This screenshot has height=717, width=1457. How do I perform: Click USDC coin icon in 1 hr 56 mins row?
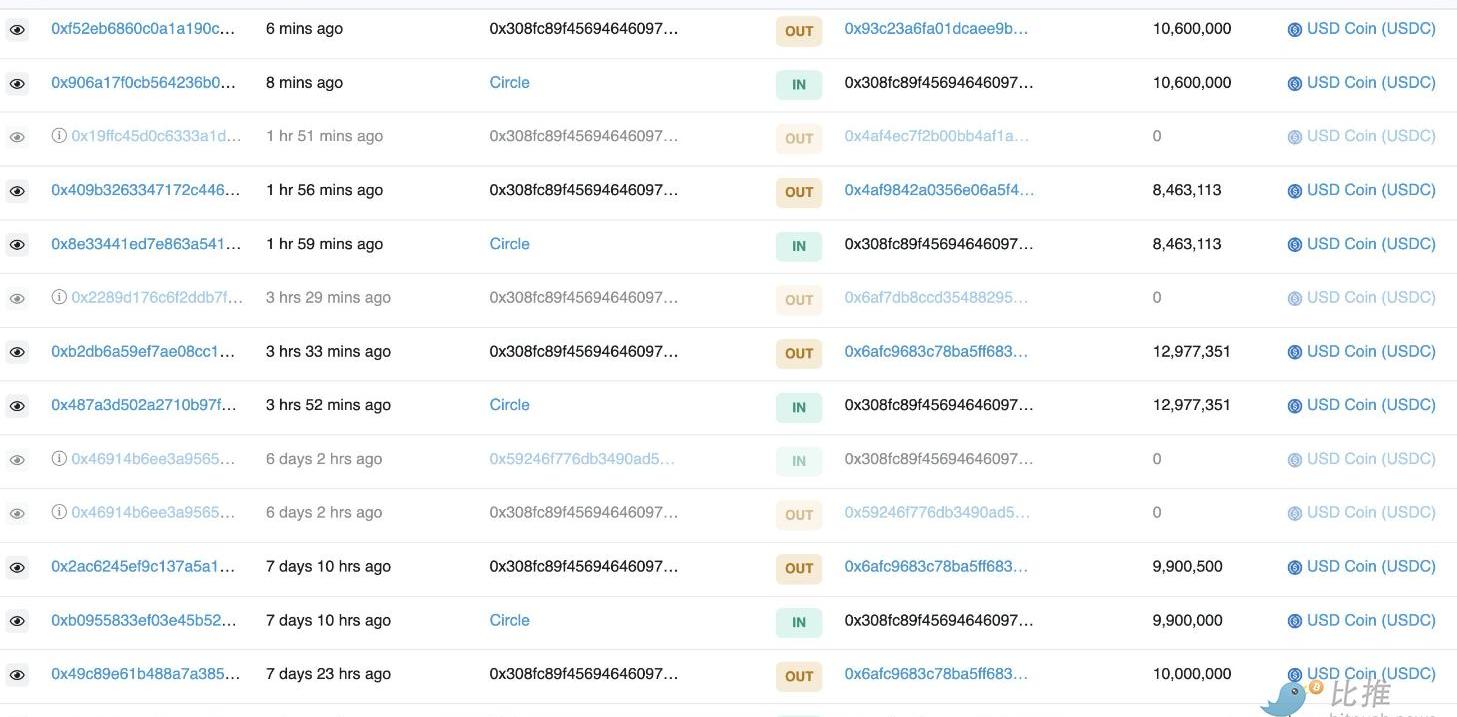point(1294,191)
